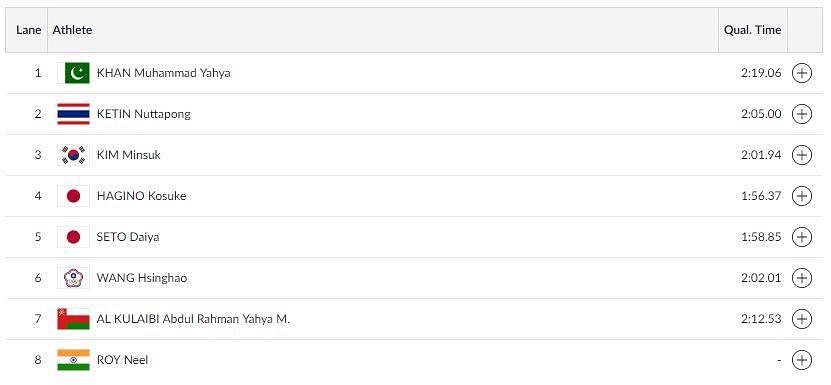This screenshot has height=385, width=831.
Task: Click the Thailand flag icon
Action: click(74, 114)
